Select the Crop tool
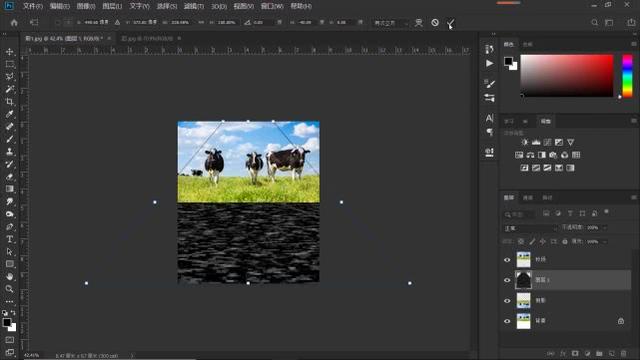Viewport: 640px width, 360px height. click(x=10, y=102)
